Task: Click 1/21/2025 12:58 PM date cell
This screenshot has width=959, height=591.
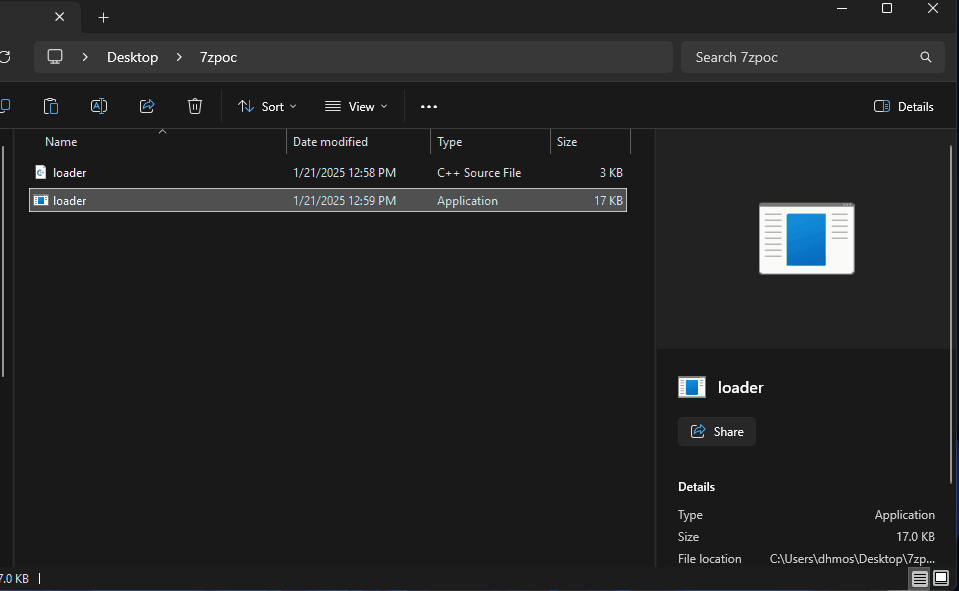Action: [x=344, y=173]
